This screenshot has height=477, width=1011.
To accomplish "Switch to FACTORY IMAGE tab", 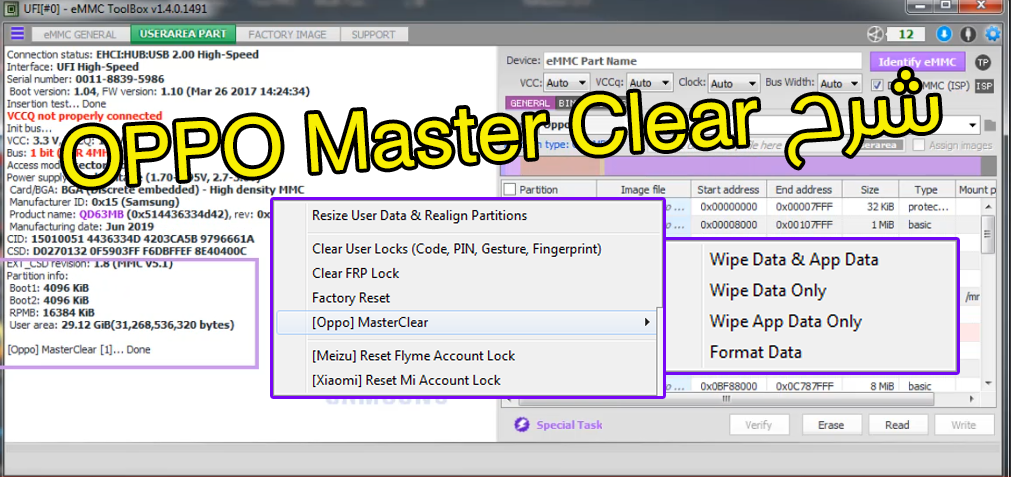I will (x=288, y=34).
